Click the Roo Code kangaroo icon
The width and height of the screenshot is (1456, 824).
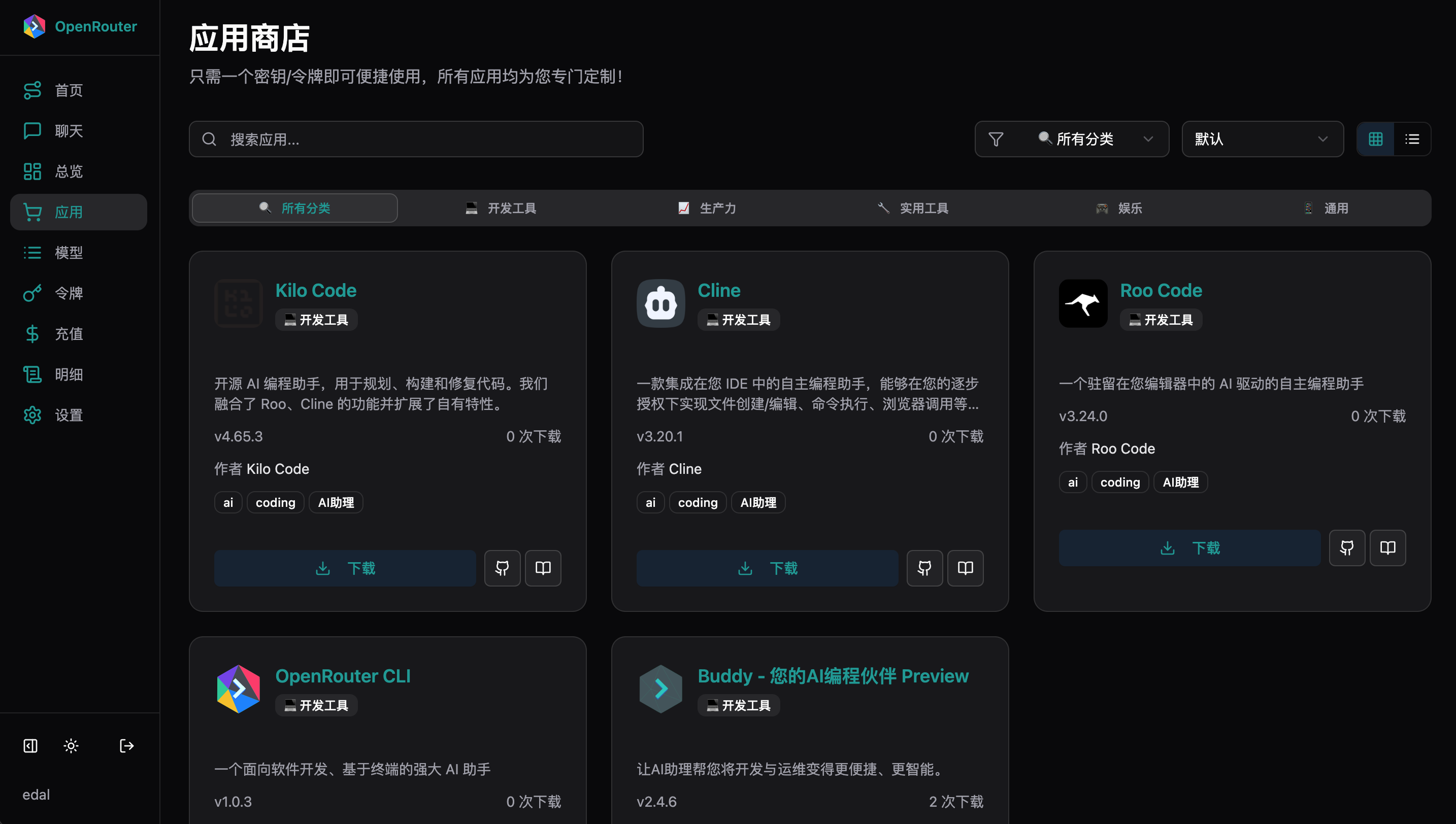(x=1083, y=303)
